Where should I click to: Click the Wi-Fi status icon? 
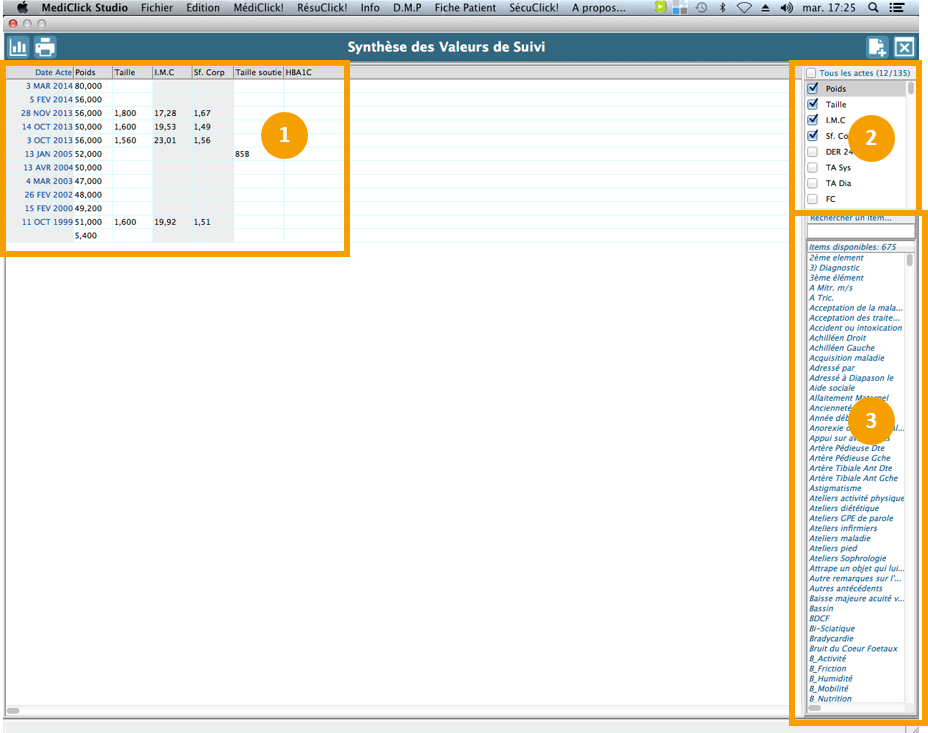[x=743, y=7]
